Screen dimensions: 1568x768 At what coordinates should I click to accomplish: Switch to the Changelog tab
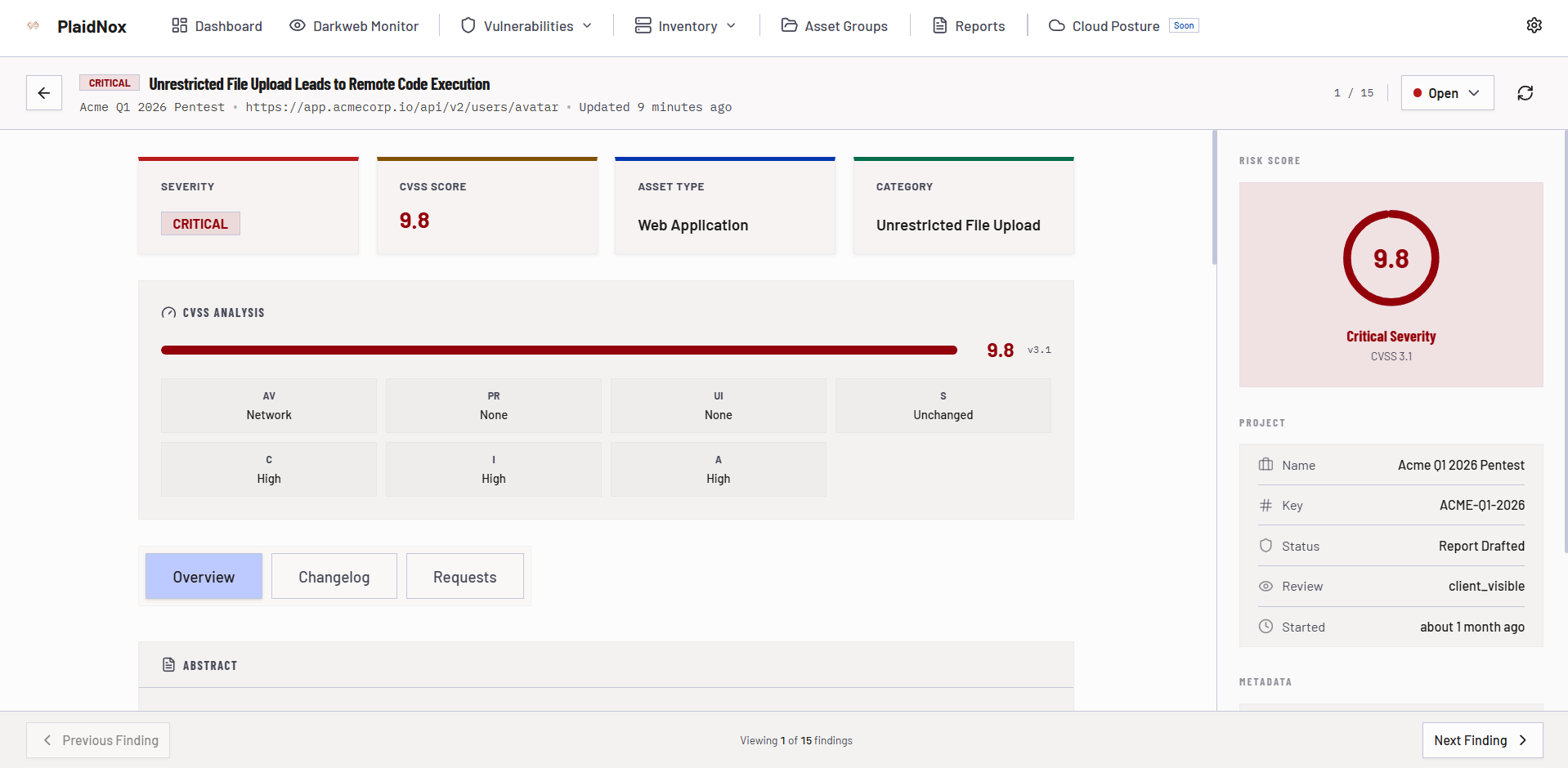pyautogui.click(x=334, y=577)
